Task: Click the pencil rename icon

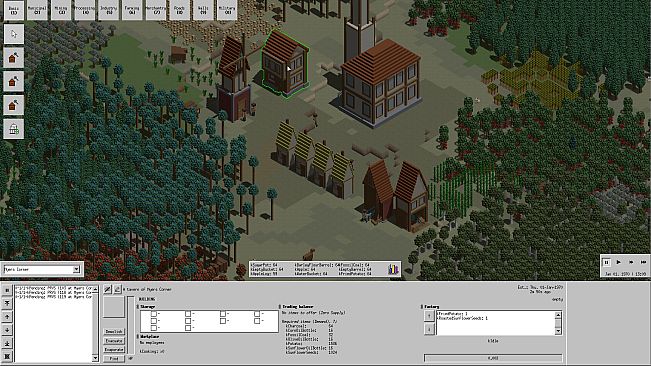Action: (108, 289)
